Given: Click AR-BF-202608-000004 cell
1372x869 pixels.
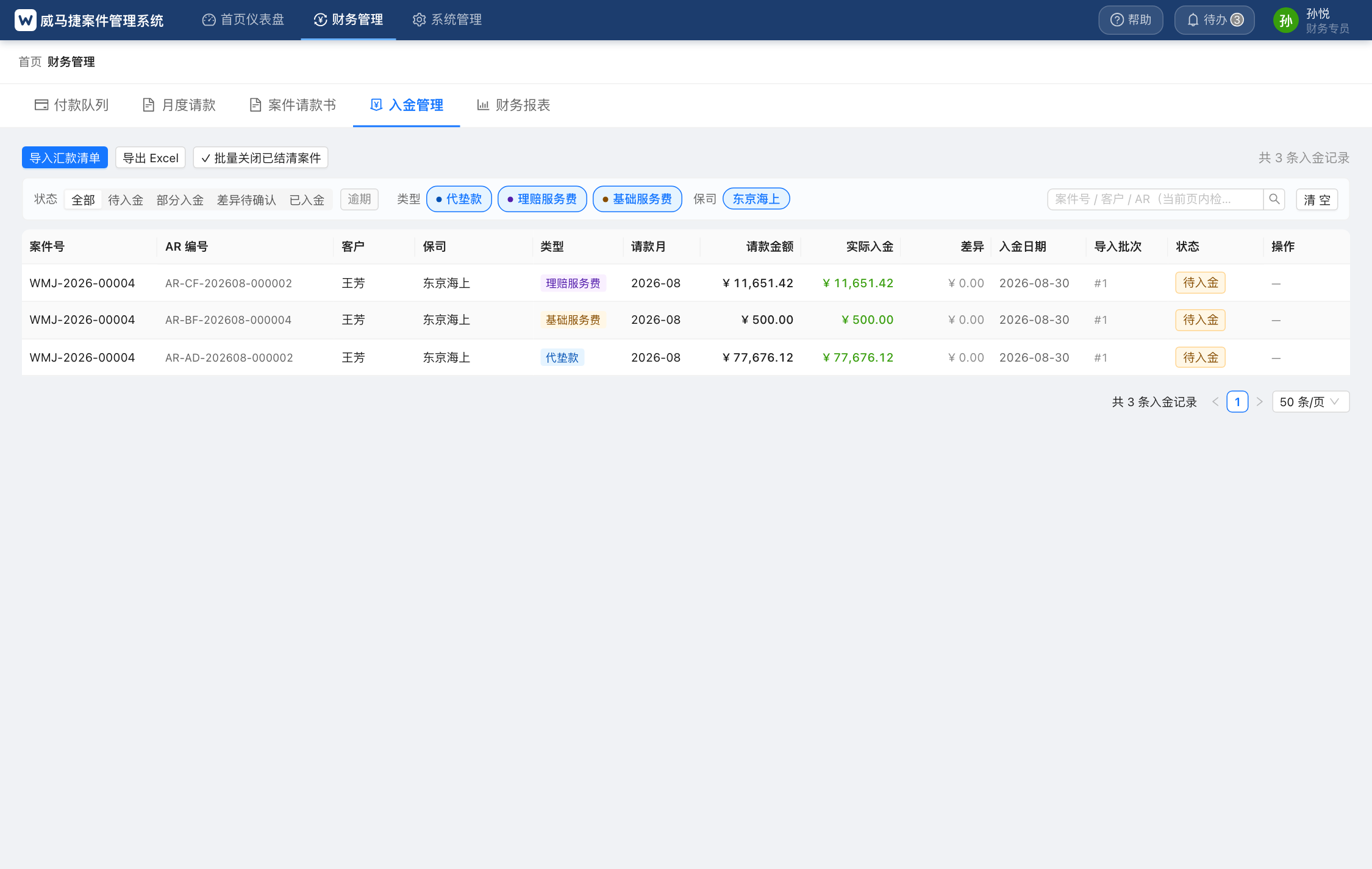Looking at the screenshot, I should pyautogui.click(x=228, y=320).
